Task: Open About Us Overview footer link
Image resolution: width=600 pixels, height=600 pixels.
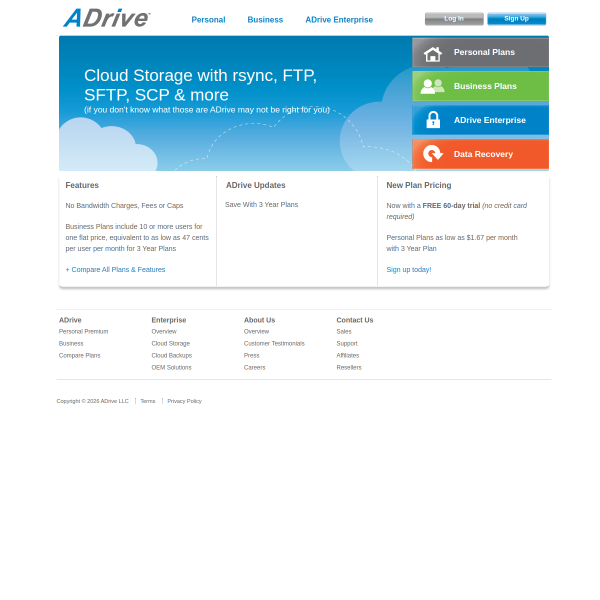Action: point(256,332)
